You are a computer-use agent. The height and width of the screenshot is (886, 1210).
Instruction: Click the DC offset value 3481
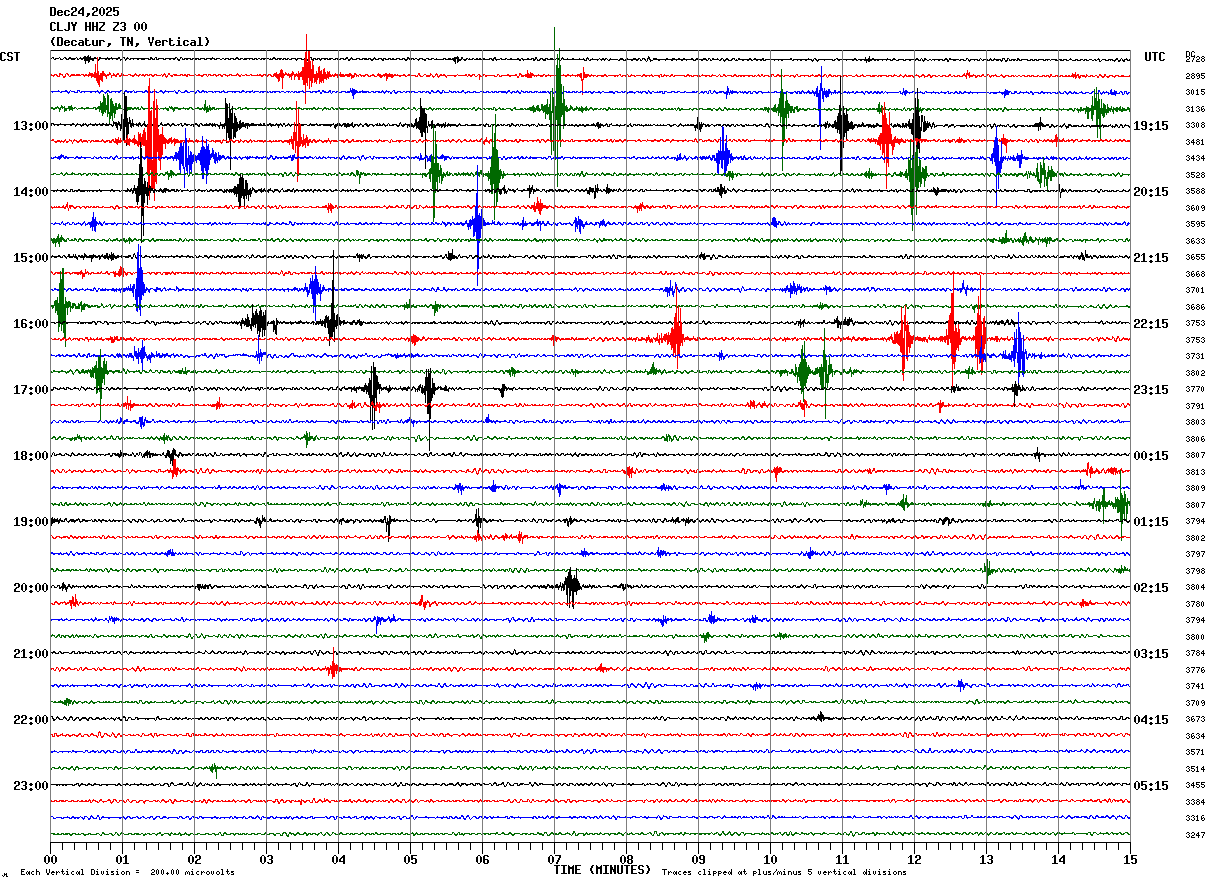1195,142
